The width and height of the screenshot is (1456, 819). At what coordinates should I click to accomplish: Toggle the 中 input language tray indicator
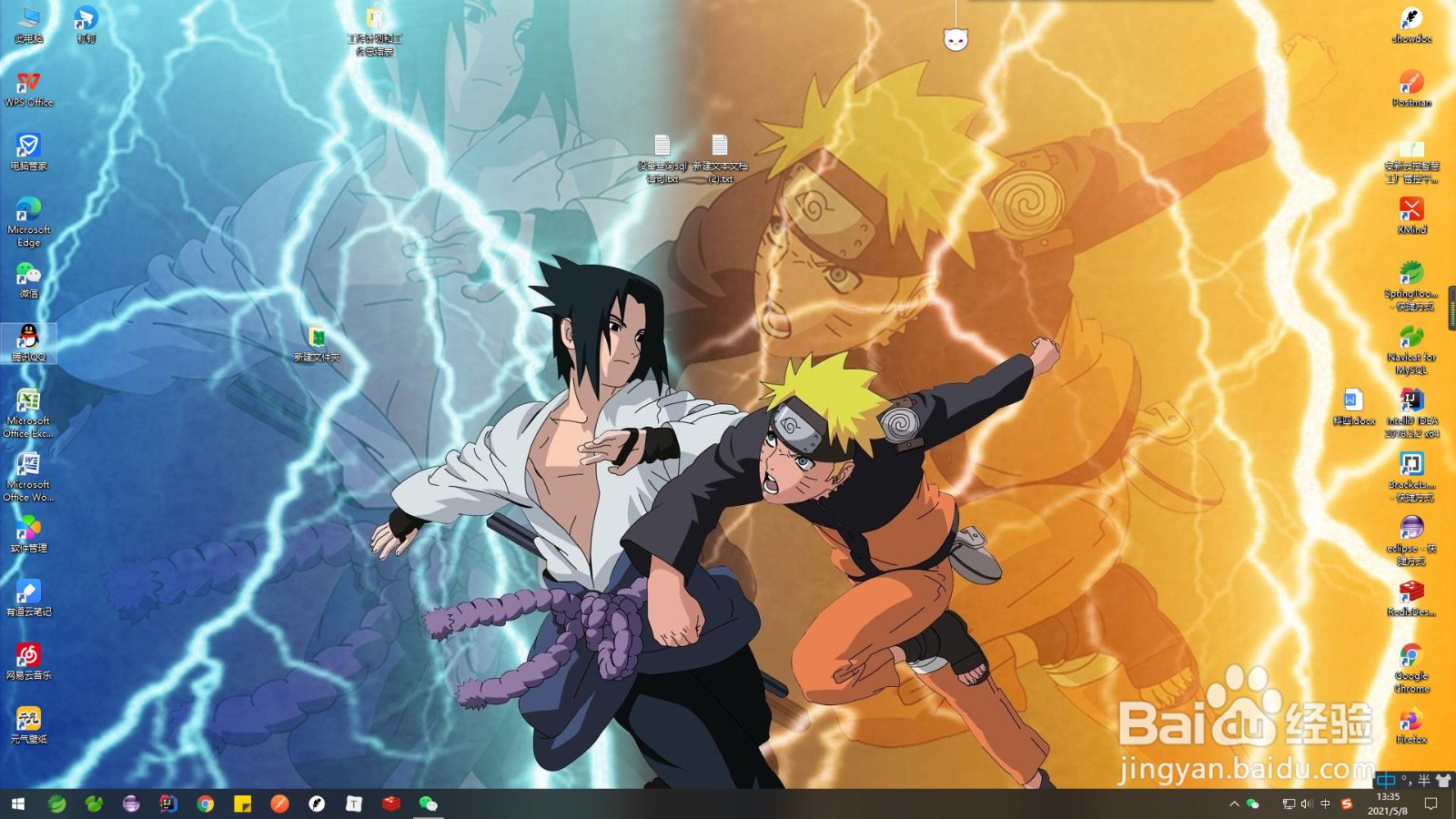[1325, 804]
